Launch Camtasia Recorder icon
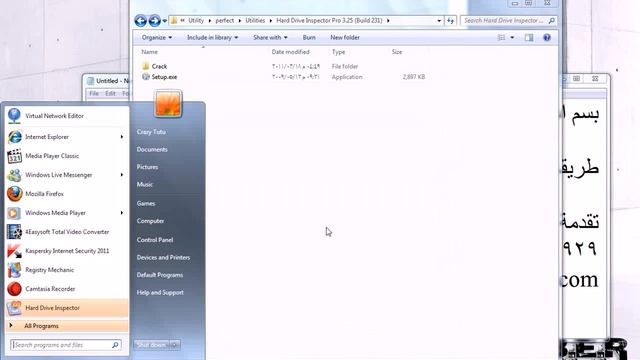 pyautogui.click(x=14, y=289)
